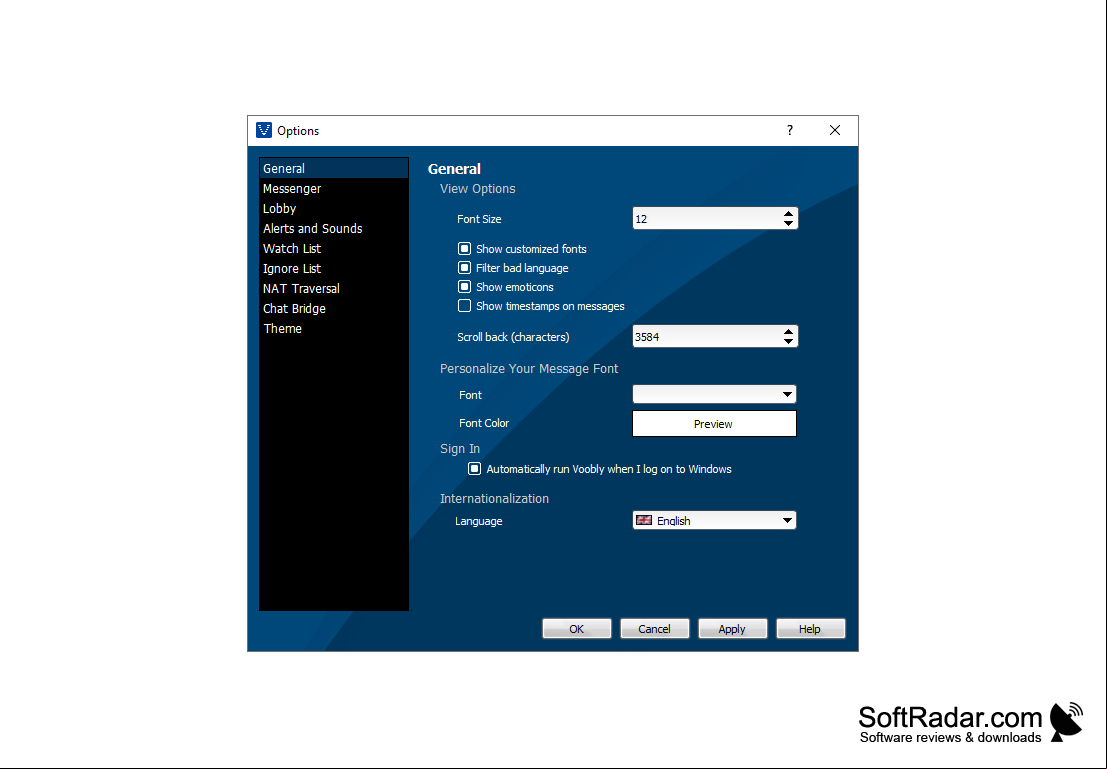Click the Cancel button
The width and height of the screenshot is (1107, 769).
click(654, 628)
